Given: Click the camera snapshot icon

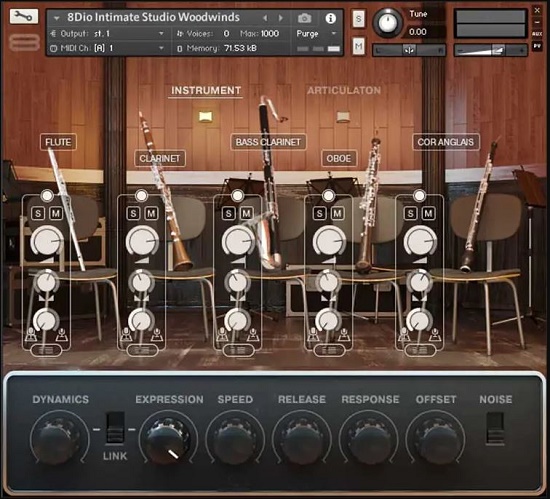Looking at the screenshot, I should click(x=304, y=18).
